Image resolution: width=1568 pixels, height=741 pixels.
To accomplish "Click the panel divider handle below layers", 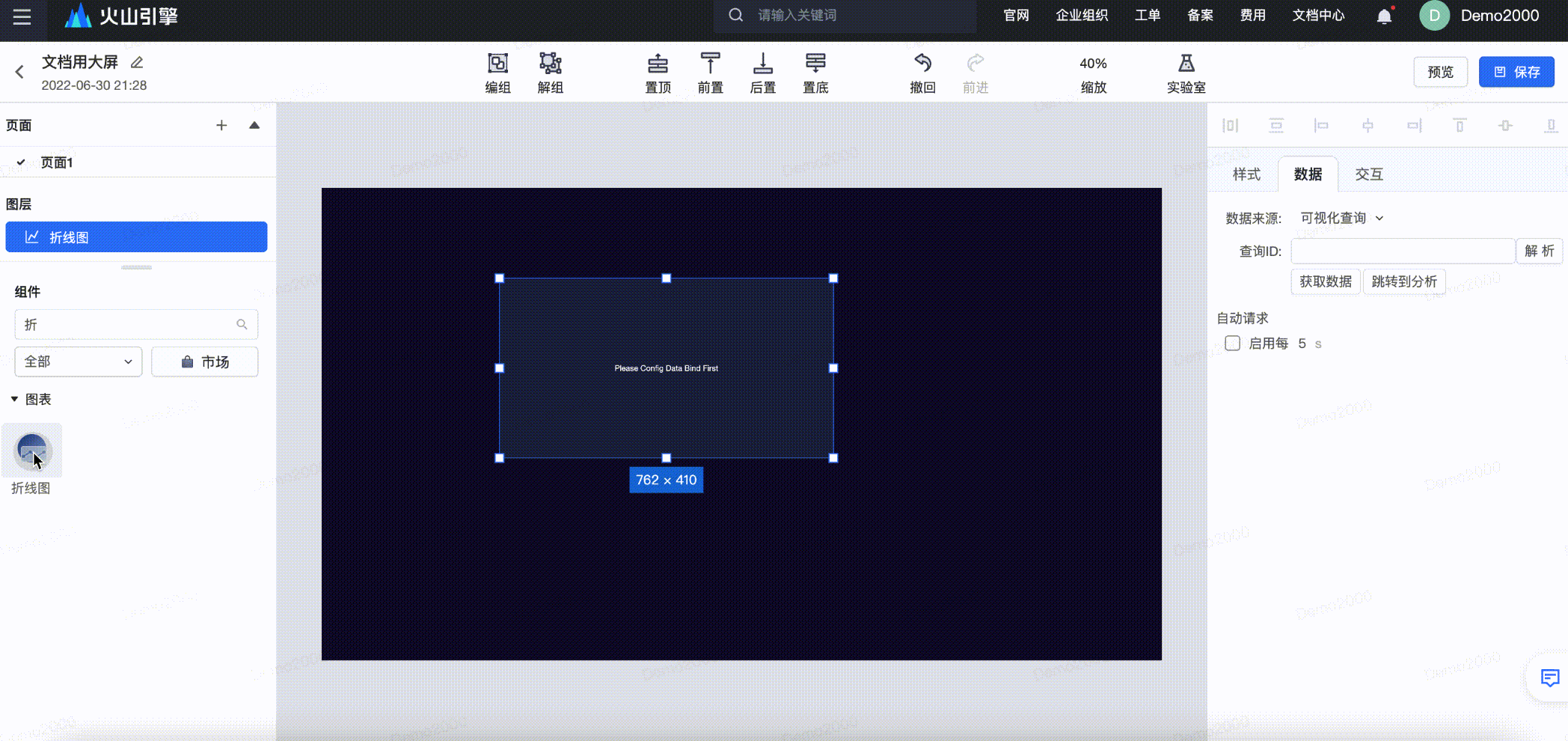I will (x=136, y=266).
